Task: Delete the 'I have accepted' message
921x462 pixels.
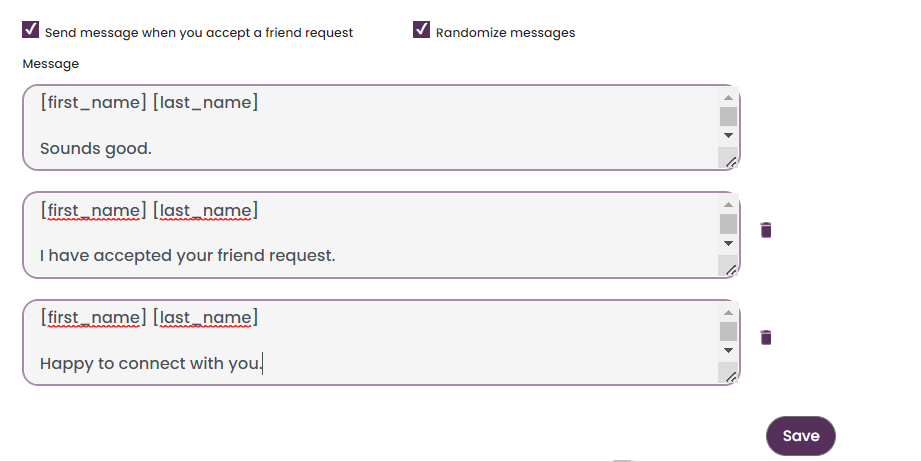Action: (765, 230)
